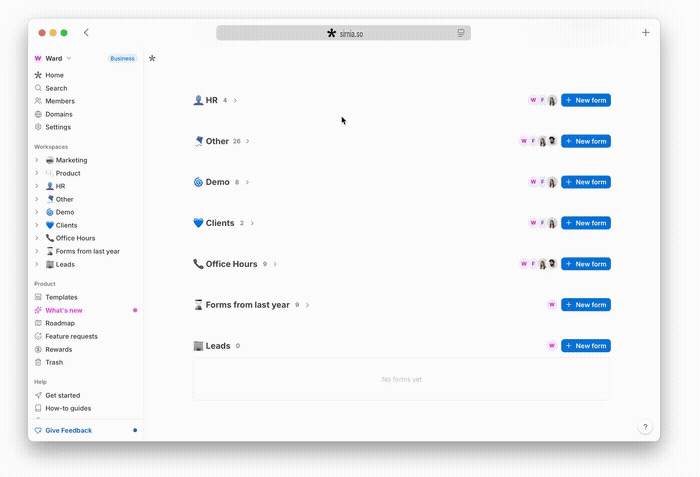This screenshot has width=700, height=477.
Task: Open the Ward workspace switcher dropdown
Action: 53,58
